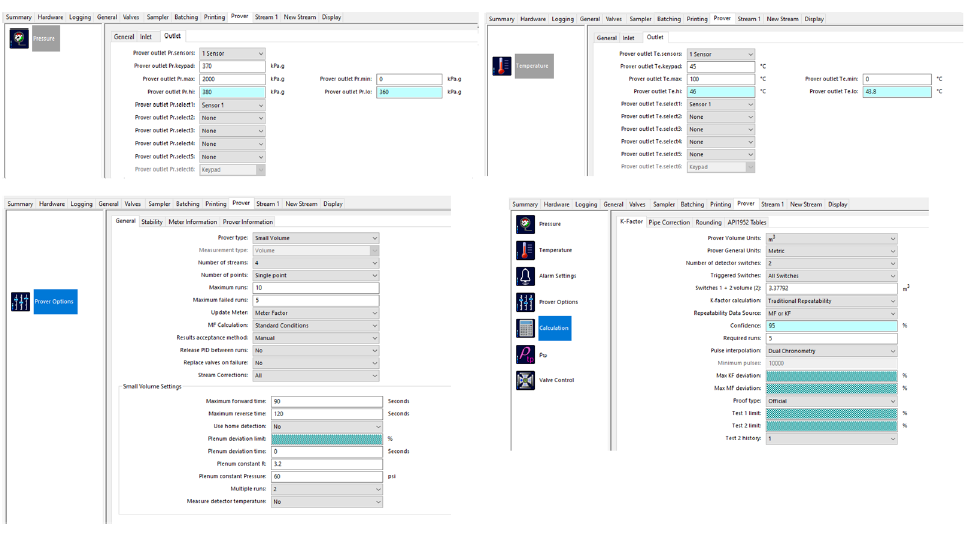Open the Meter Information tab
Screen dimensions: 967x536
point(192,222)
